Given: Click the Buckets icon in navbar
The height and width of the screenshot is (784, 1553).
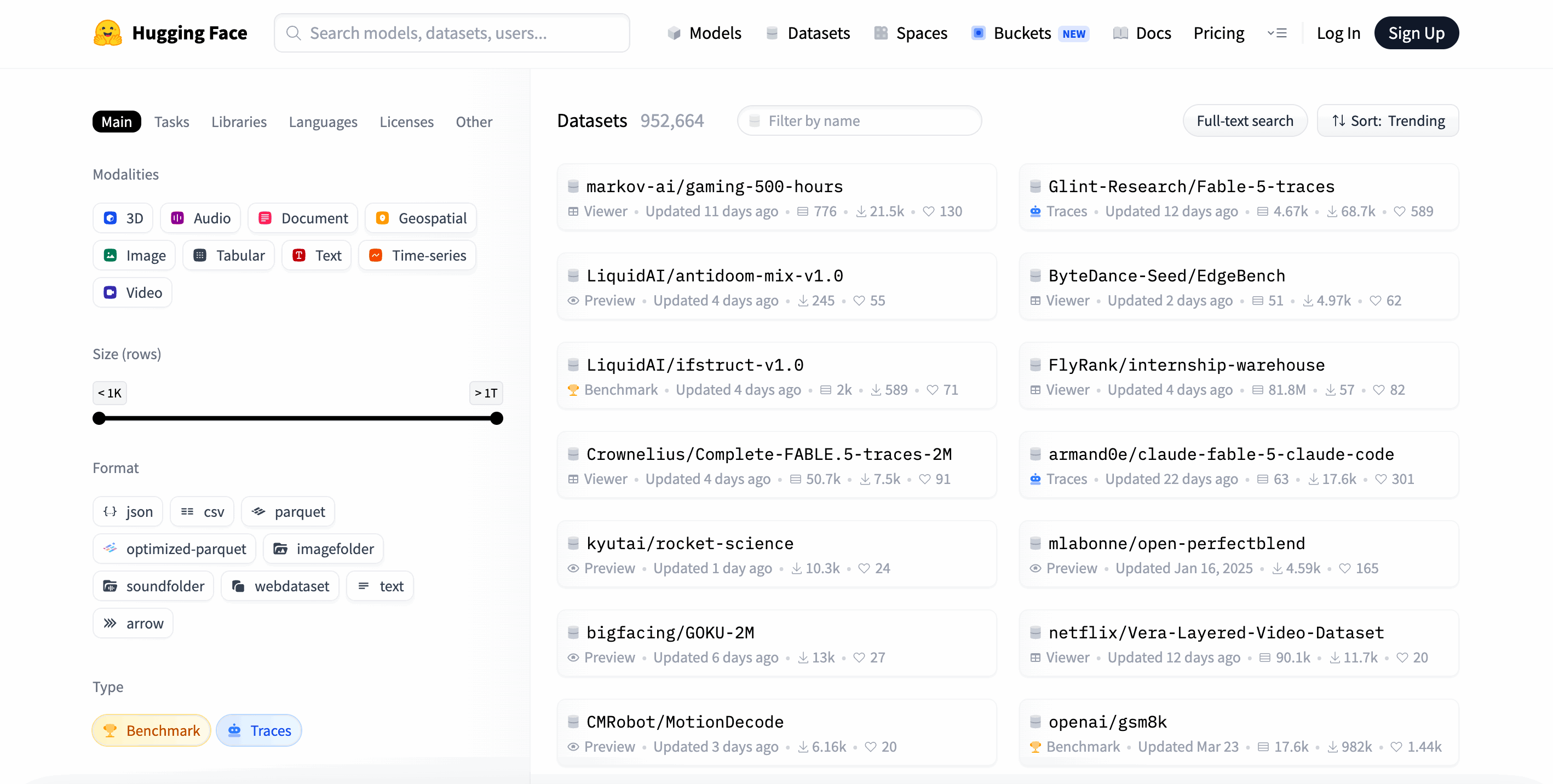Looking at the screenshot, I should click(979, 33).
